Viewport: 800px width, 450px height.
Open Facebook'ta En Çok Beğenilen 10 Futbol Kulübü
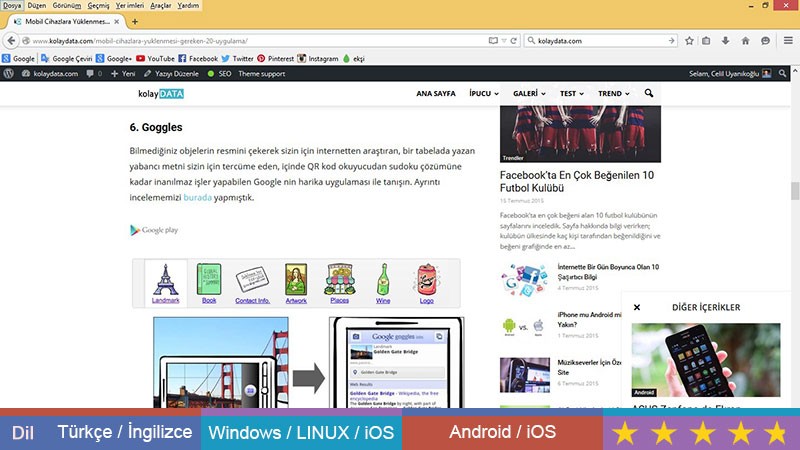[x=577, y=182]
